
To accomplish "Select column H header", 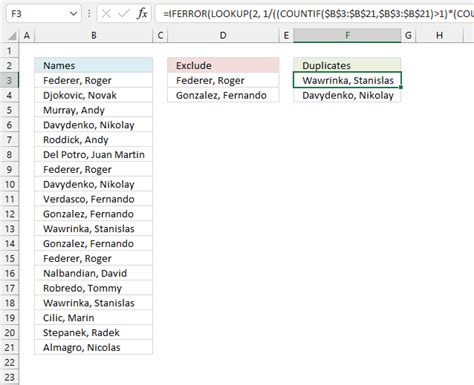I will (x=439, y=35).
